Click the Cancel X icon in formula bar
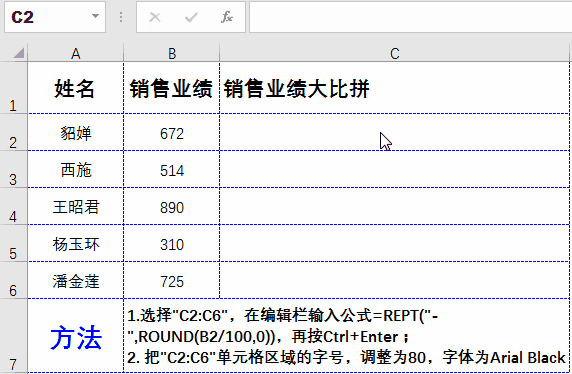 pyautogui.click(x=155, y=17)
